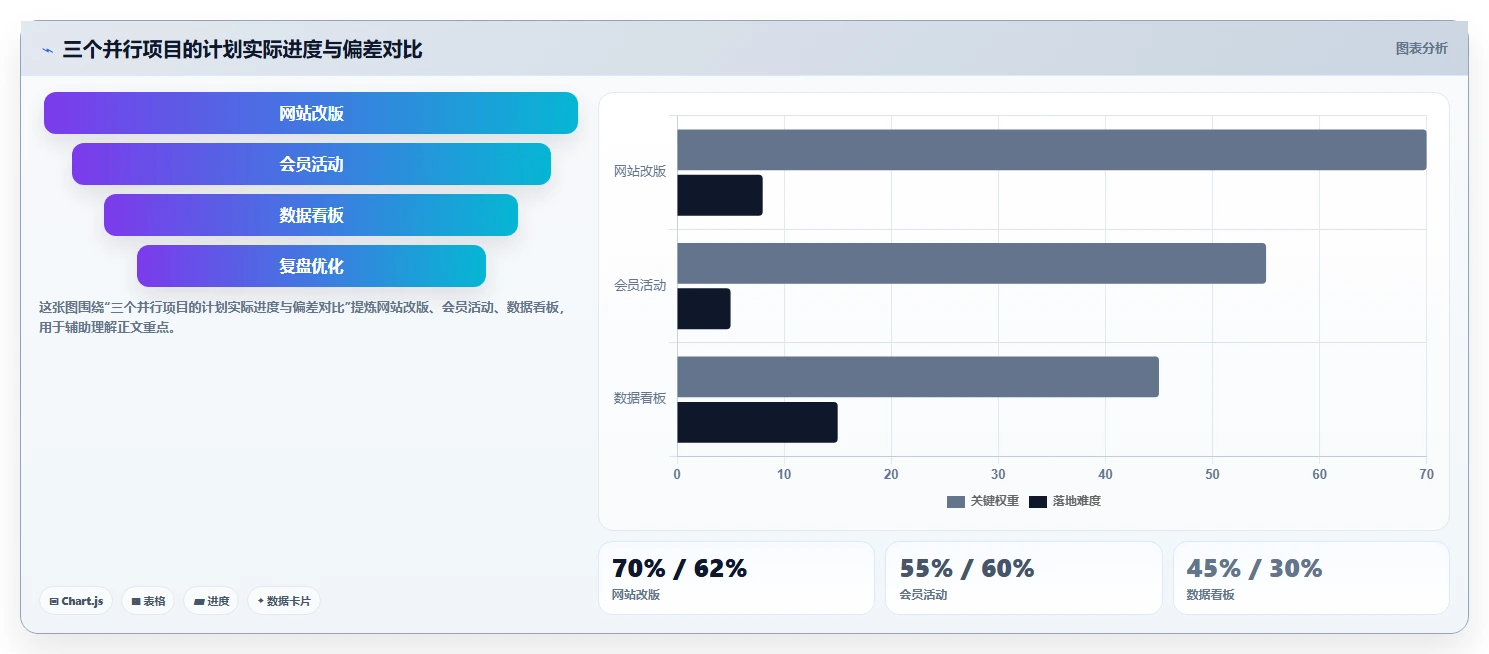This screenshot has width=1489, height=654.
Task: Click the gray 网站改版 关键权重 bar
Action: pos(1052,150)
